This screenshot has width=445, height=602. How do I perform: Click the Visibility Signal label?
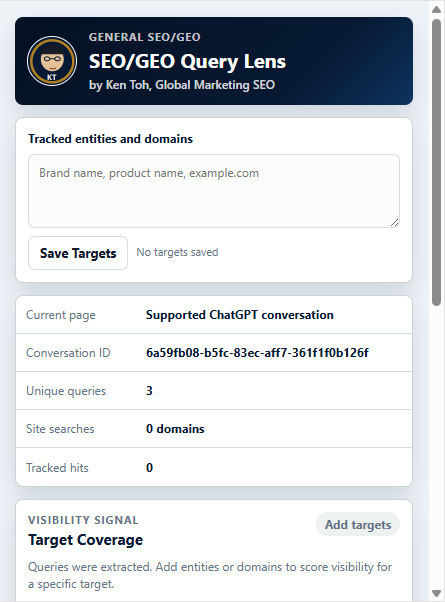[x=83, y=520]
